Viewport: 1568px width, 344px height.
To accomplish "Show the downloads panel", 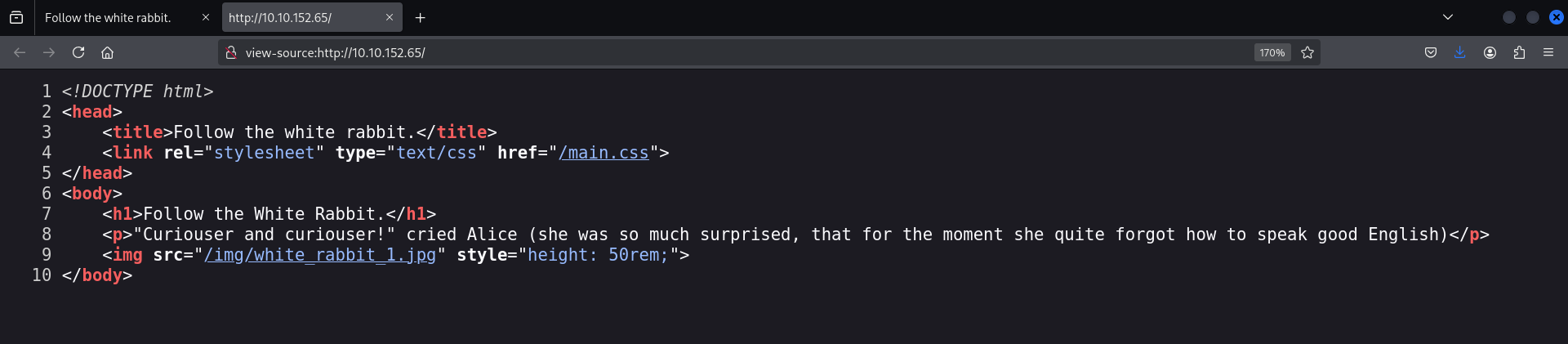I will pos(1460,52).
